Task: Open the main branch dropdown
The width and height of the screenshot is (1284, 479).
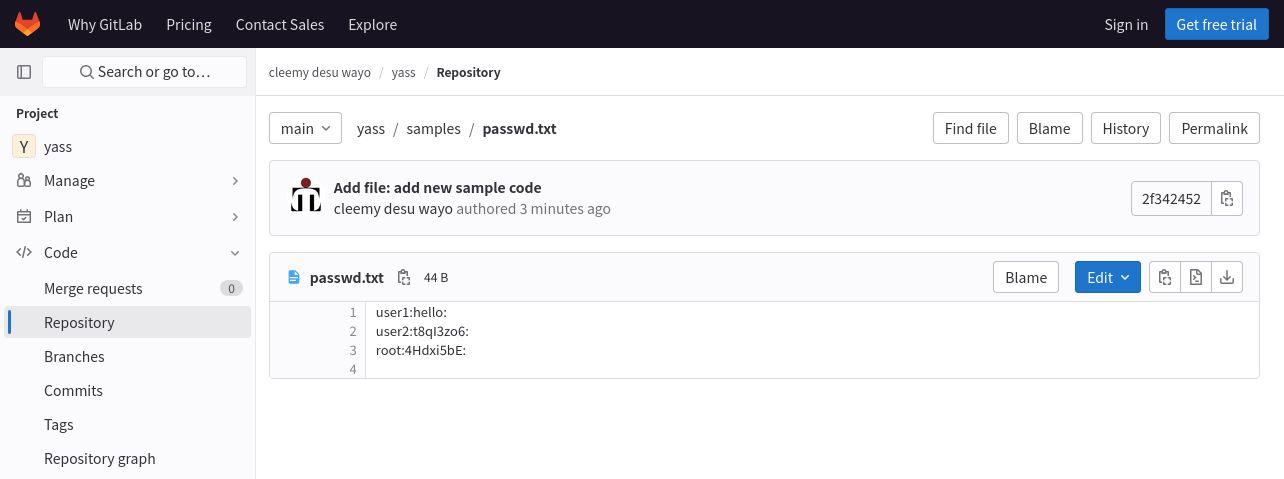Action: point(306,128)
